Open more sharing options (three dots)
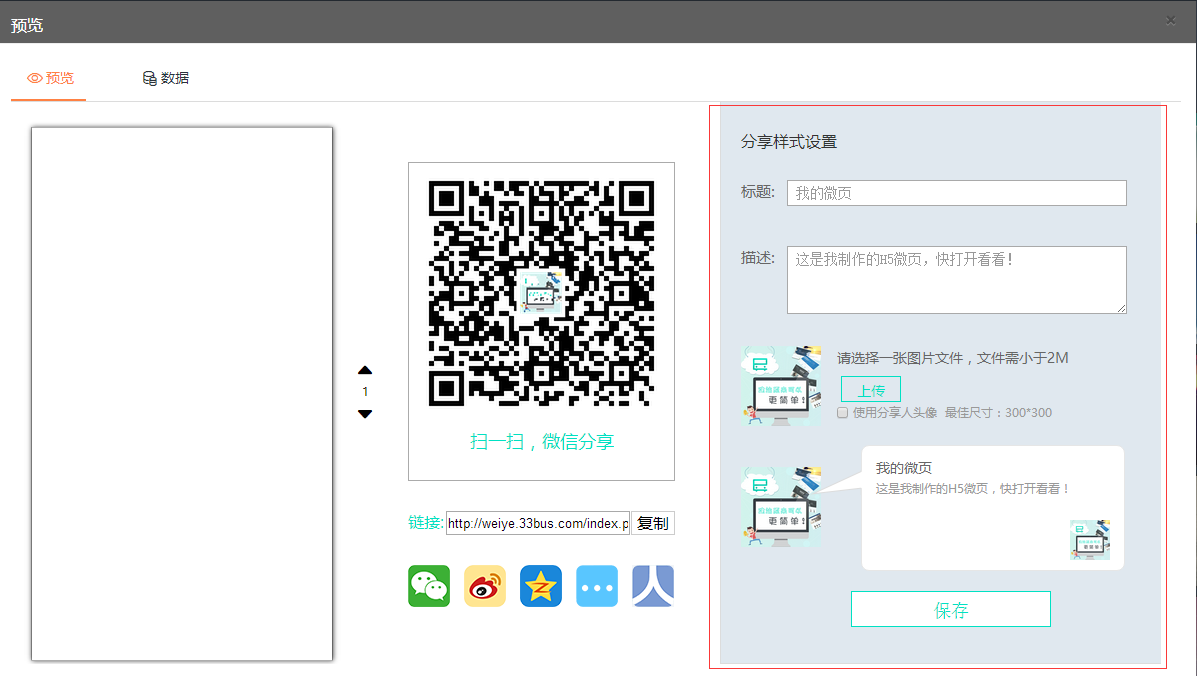This screenshot has height=676, width=1197. point(597,586)
